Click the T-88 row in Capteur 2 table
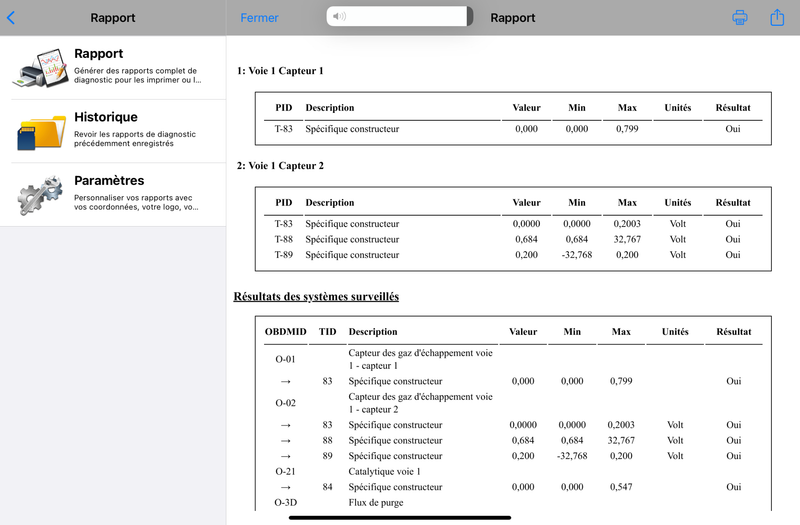This screenshot has height=525, width=800. [513, 239]
